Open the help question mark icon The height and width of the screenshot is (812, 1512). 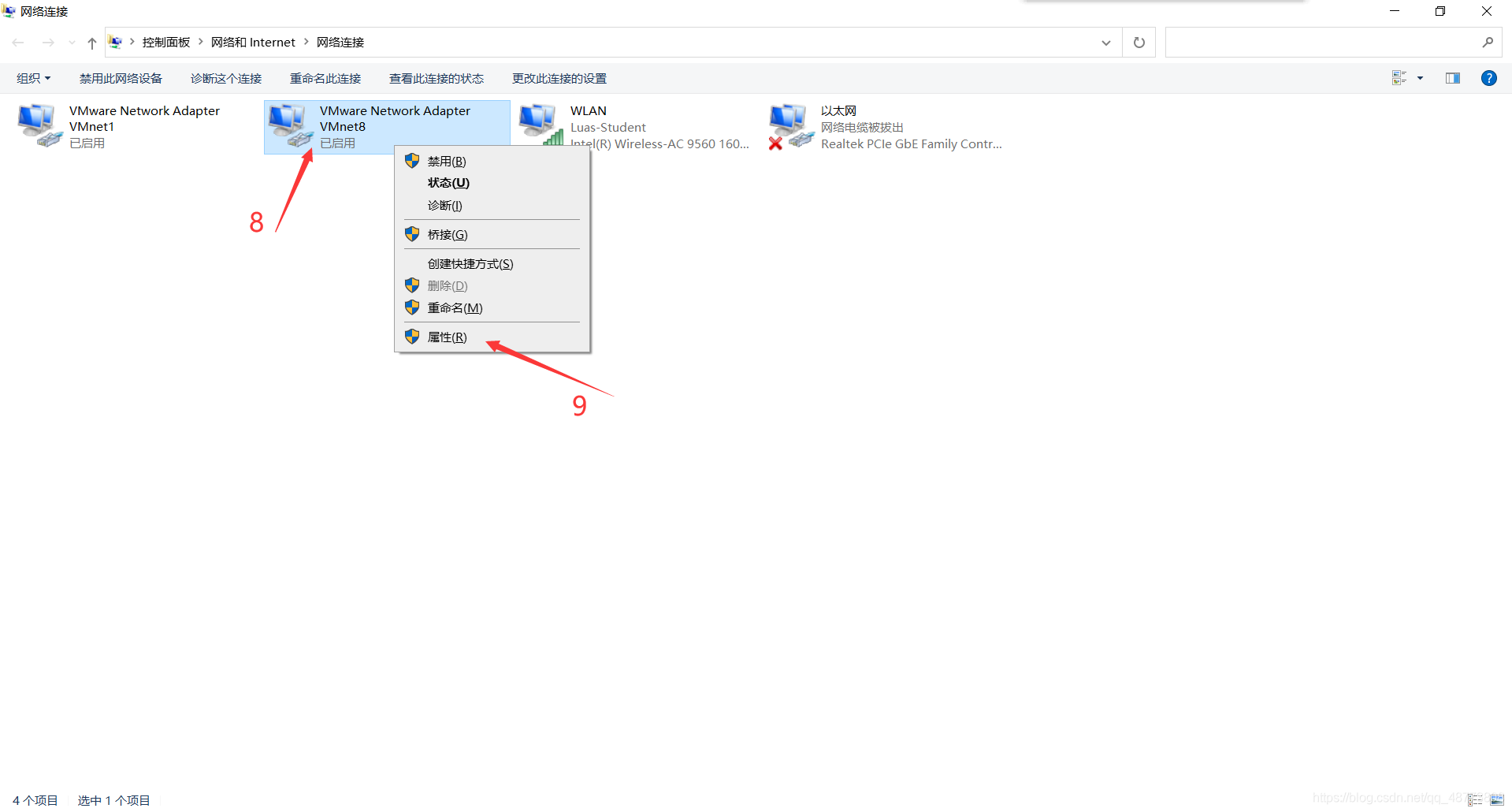(1488, 78)
